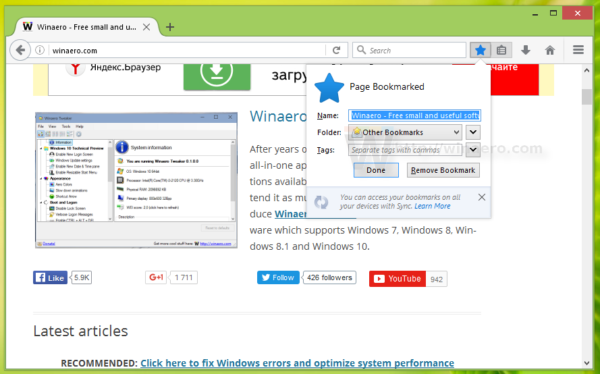Viewport: 600px width, 374px height.
Task: Click the Page Bookmarked title text
Action: click(x=387, y=87)
